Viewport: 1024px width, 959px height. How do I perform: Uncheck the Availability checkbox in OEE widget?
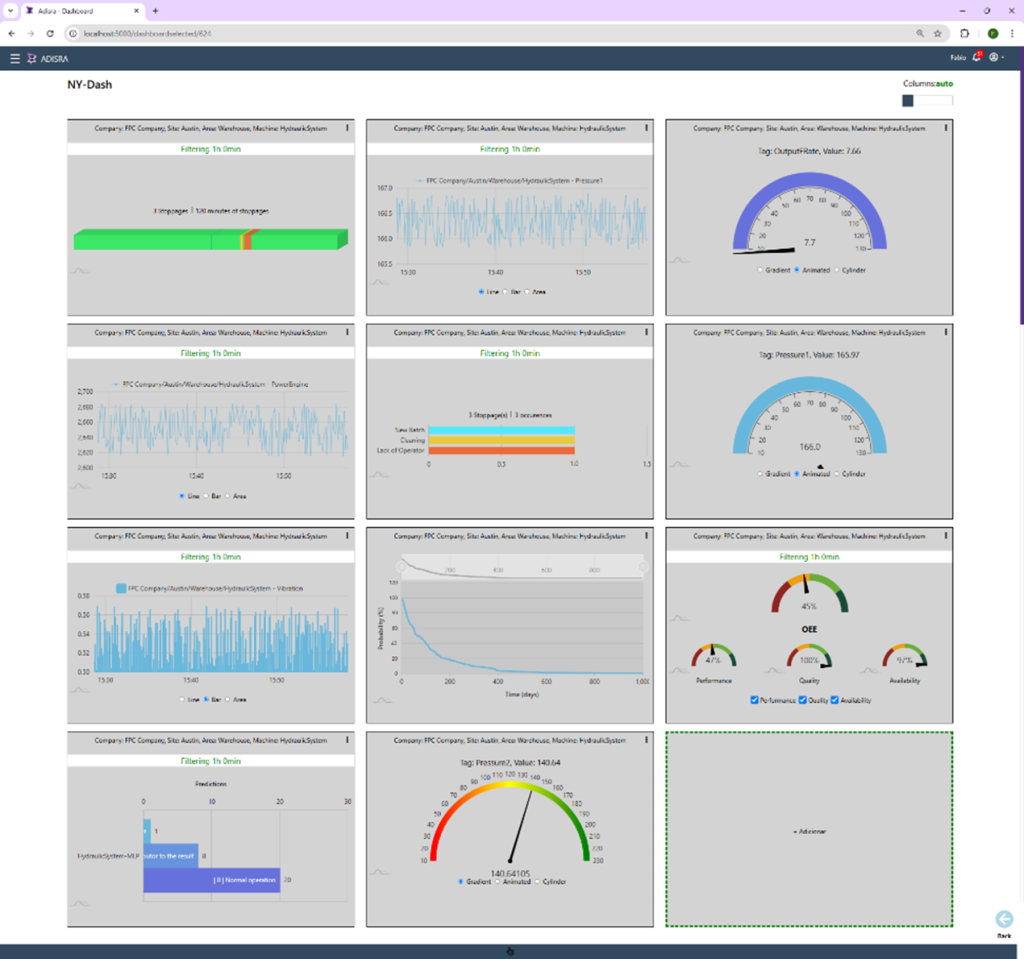coord(835,700)
